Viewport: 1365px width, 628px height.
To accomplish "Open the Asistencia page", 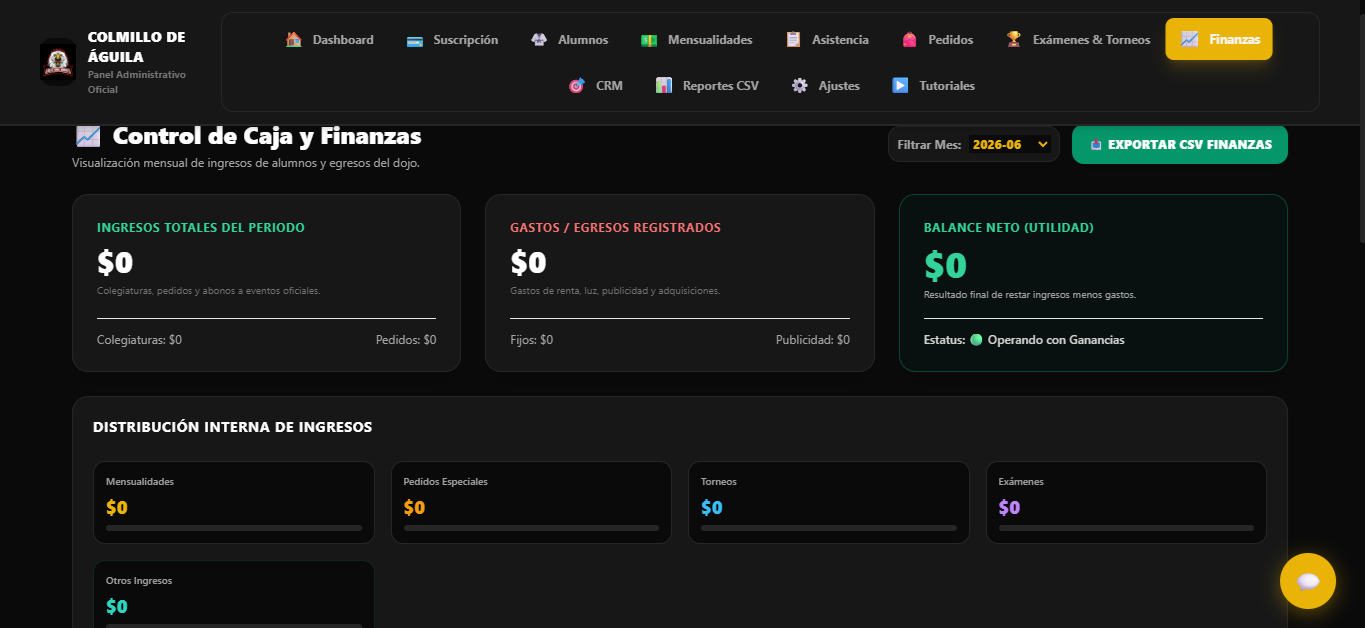I will click(827, 40).
